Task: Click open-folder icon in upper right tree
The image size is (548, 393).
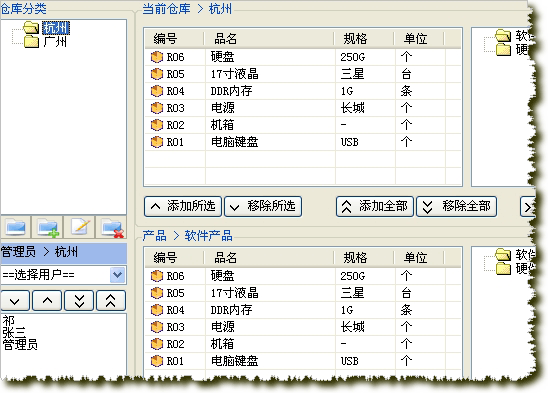Action: click(x=503, y=35)
